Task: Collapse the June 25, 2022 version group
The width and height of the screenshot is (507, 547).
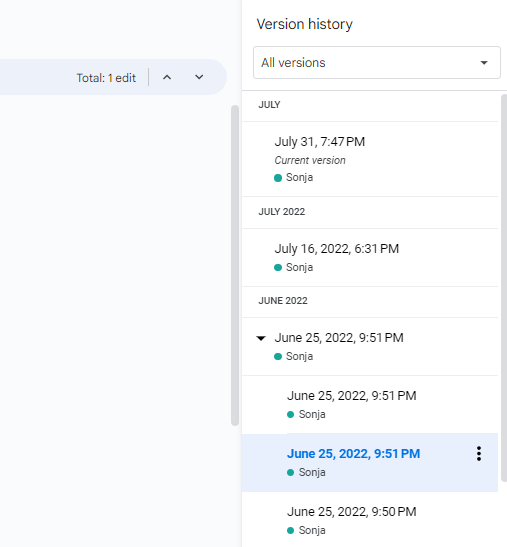Action: coord(261,338)
